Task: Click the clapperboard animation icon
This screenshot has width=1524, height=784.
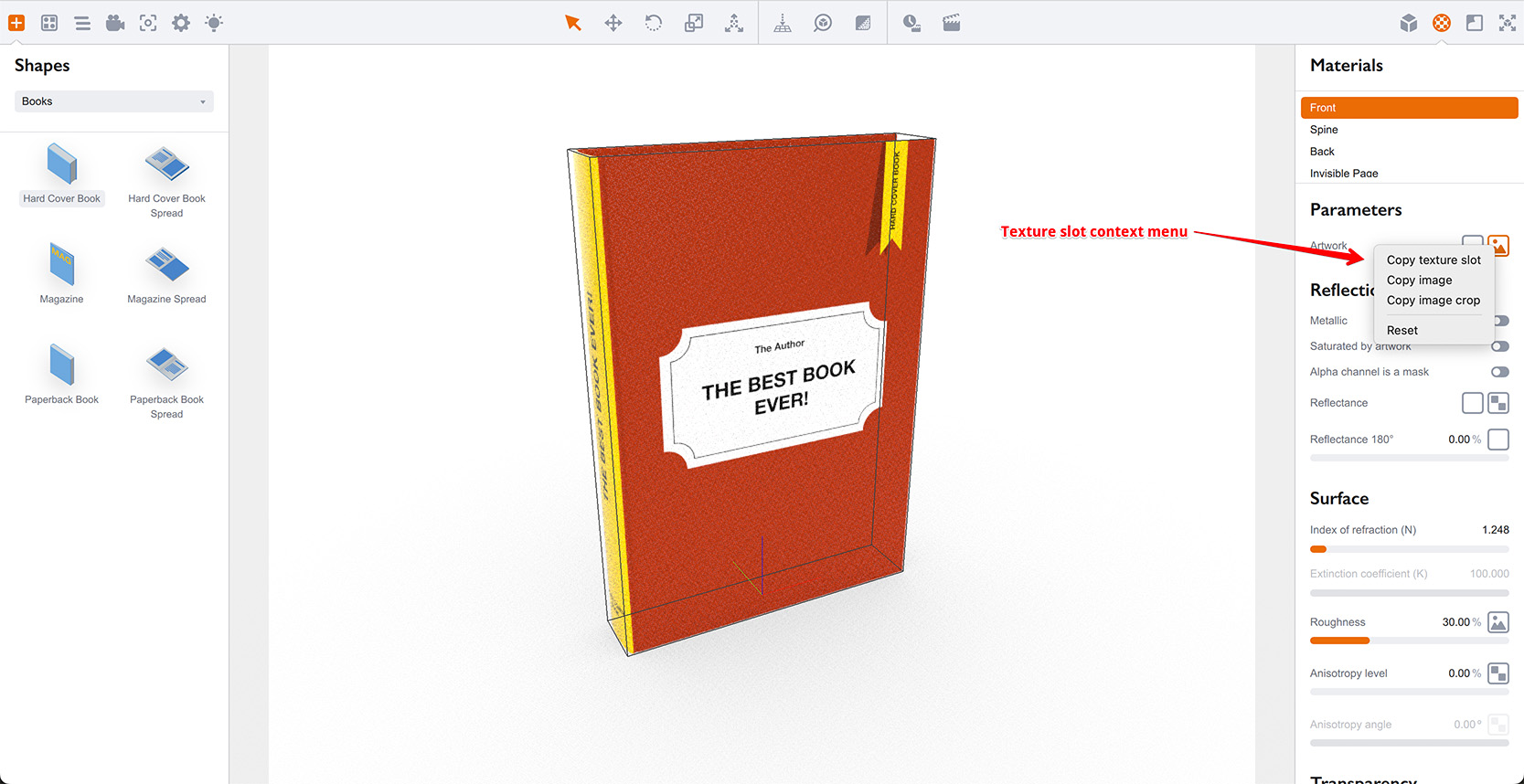Action: [952, 23]
